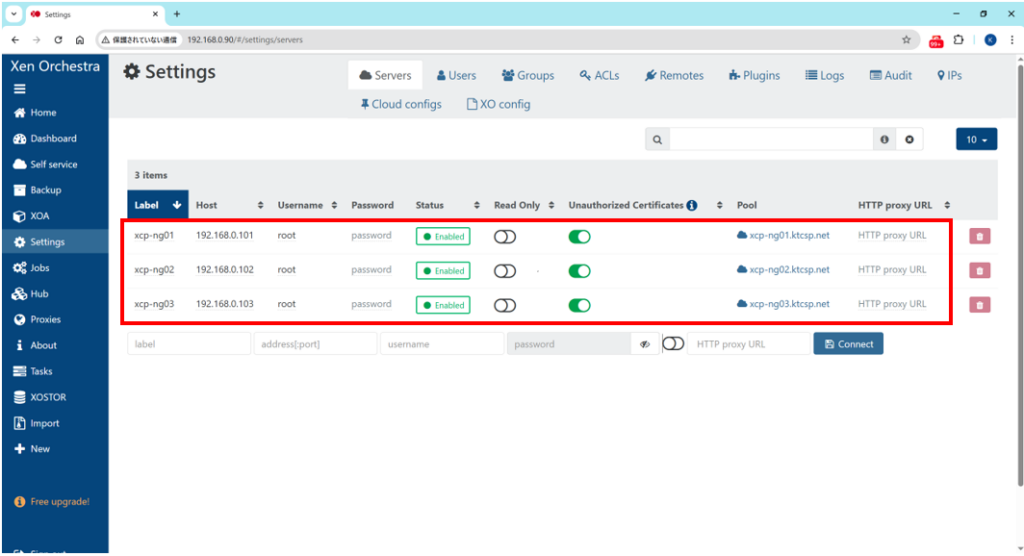Toggle Read Only for xcp-ng01
The width and height of the screenshot is (1024, 556).
505,237
